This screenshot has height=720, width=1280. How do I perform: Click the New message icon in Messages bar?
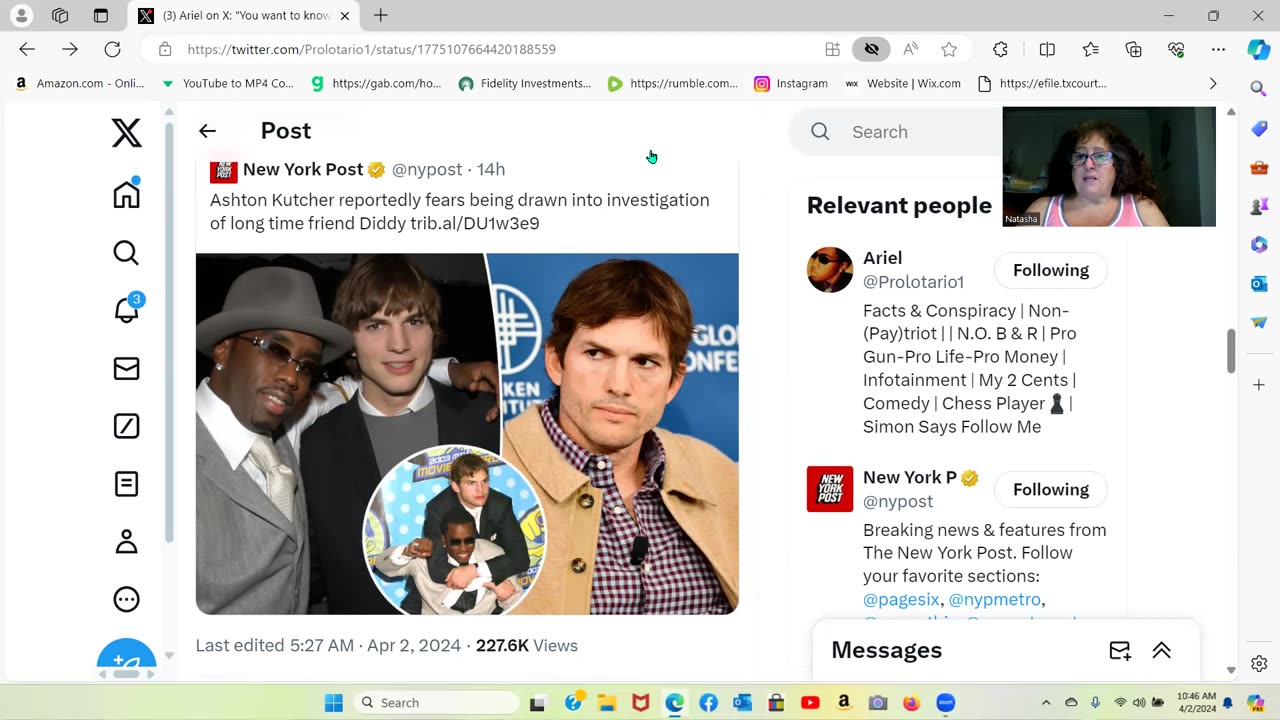click(1120, 650)
